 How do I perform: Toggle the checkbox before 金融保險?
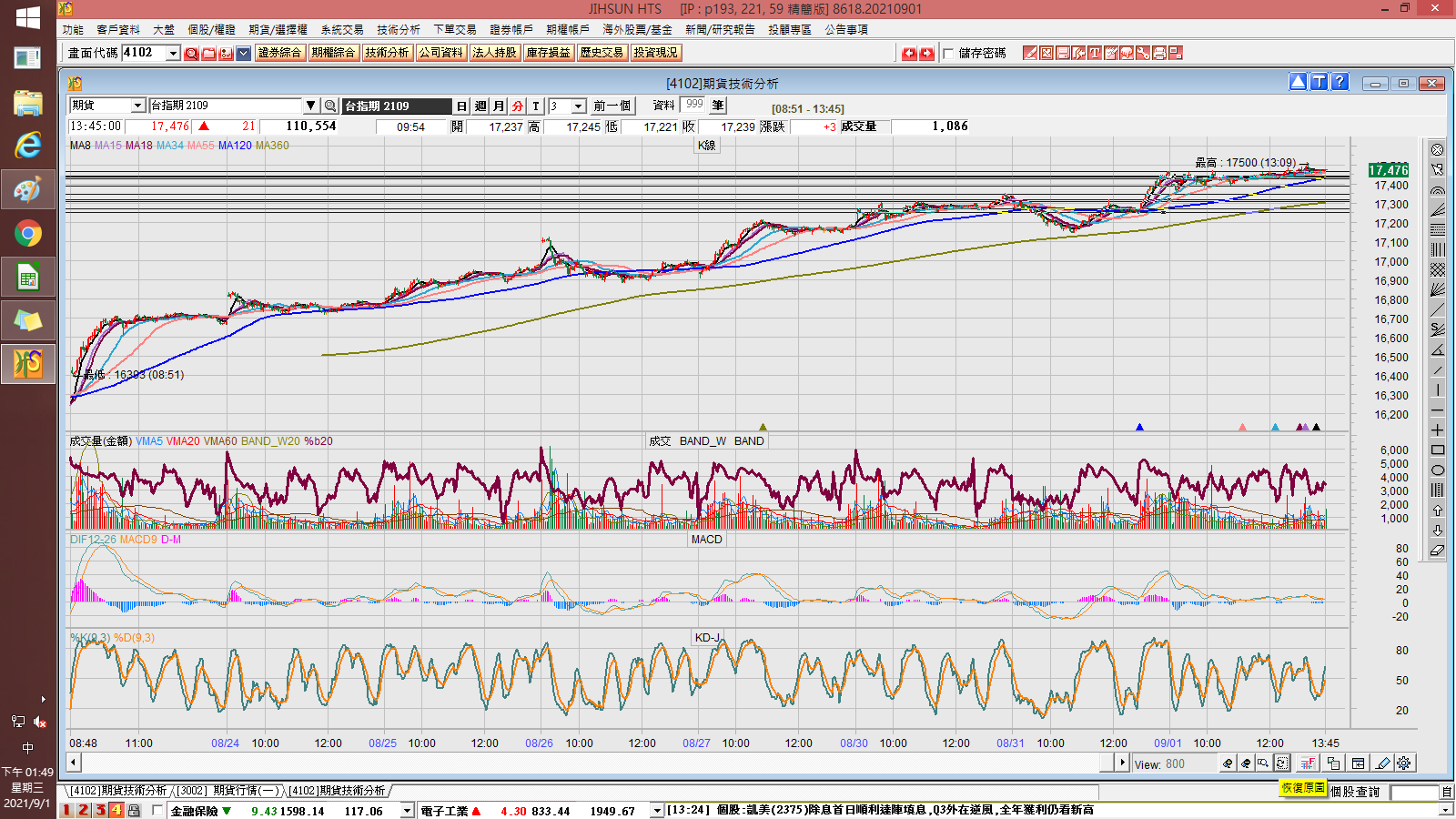(x=157, y=810)
